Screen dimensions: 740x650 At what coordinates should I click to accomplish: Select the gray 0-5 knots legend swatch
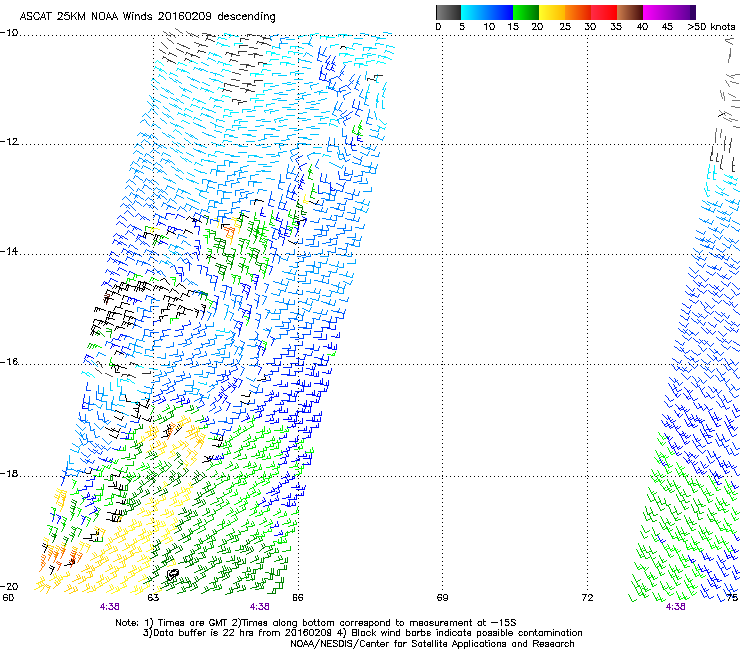point(448,12)
